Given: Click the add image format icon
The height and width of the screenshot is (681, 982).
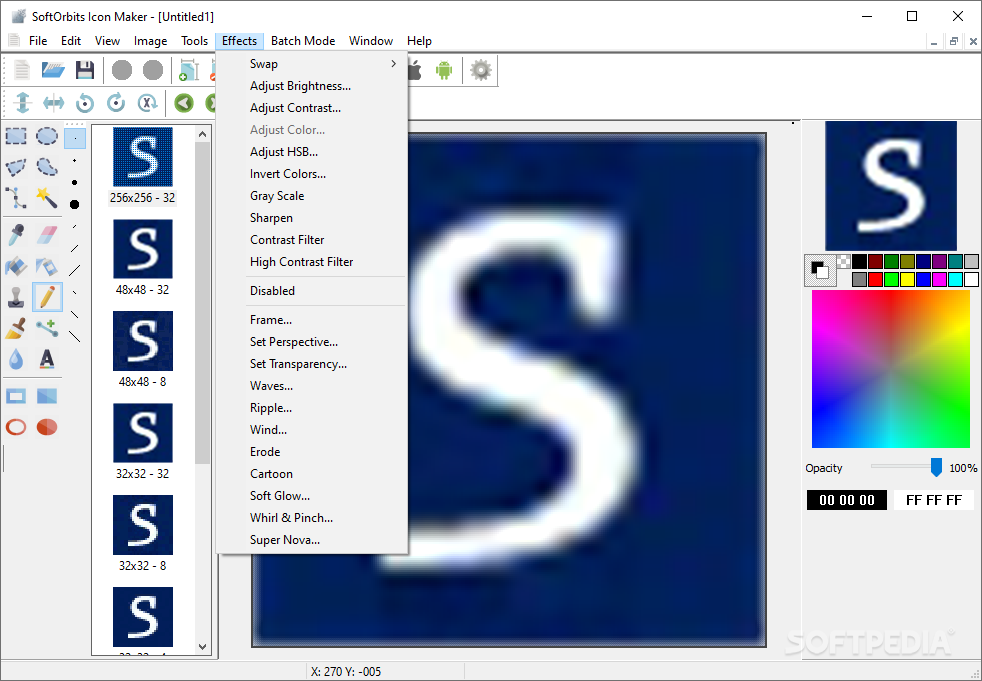Looking at the screenshot, I should [x=189, y=70].
